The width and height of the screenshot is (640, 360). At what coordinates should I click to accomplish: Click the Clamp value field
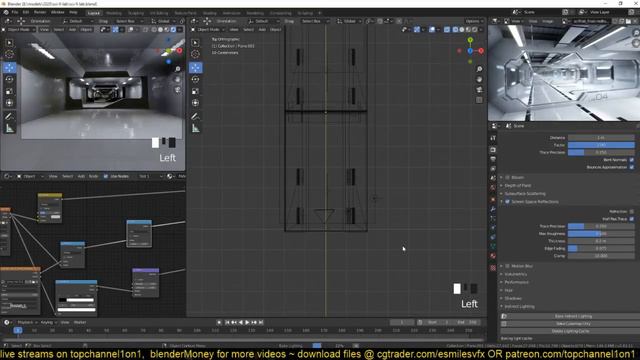click(x=601, y=256)
